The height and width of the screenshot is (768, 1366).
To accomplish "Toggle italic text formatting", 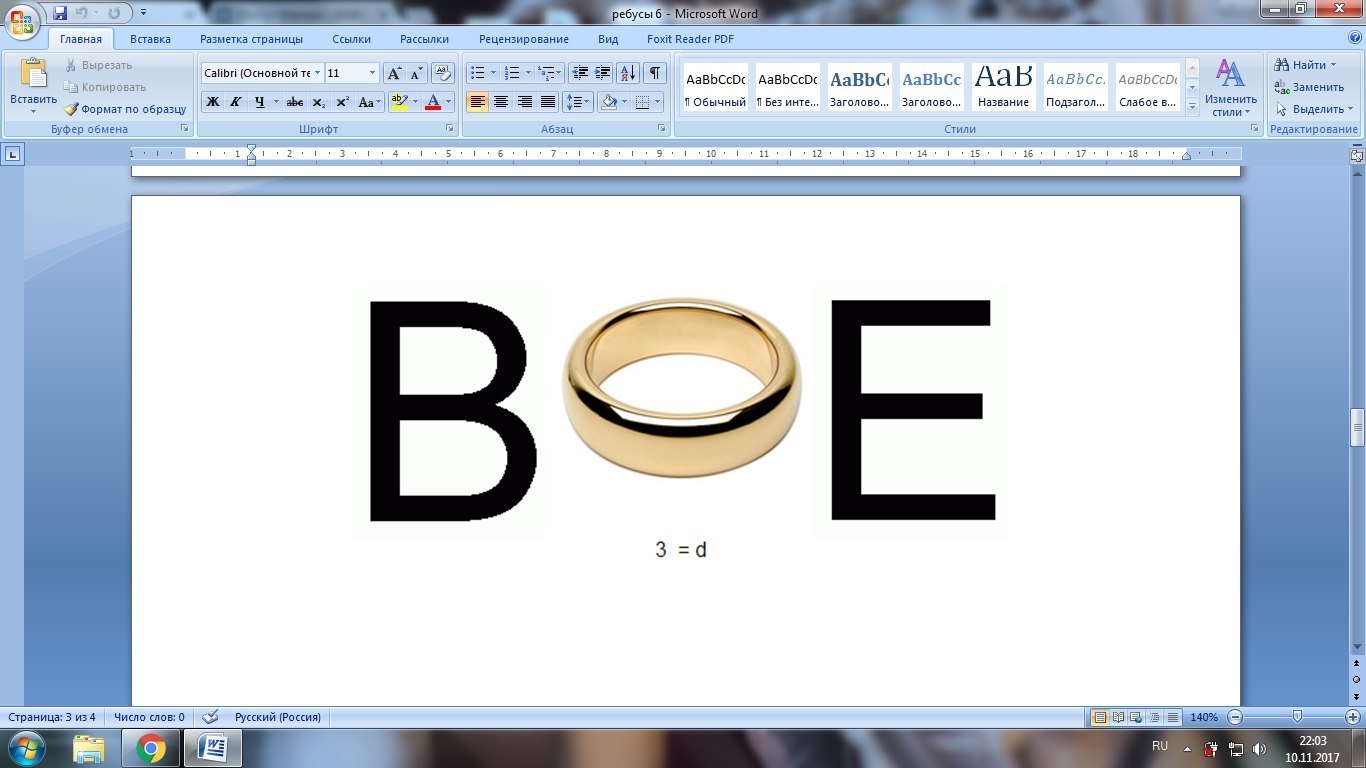I will tap(236, 102).
